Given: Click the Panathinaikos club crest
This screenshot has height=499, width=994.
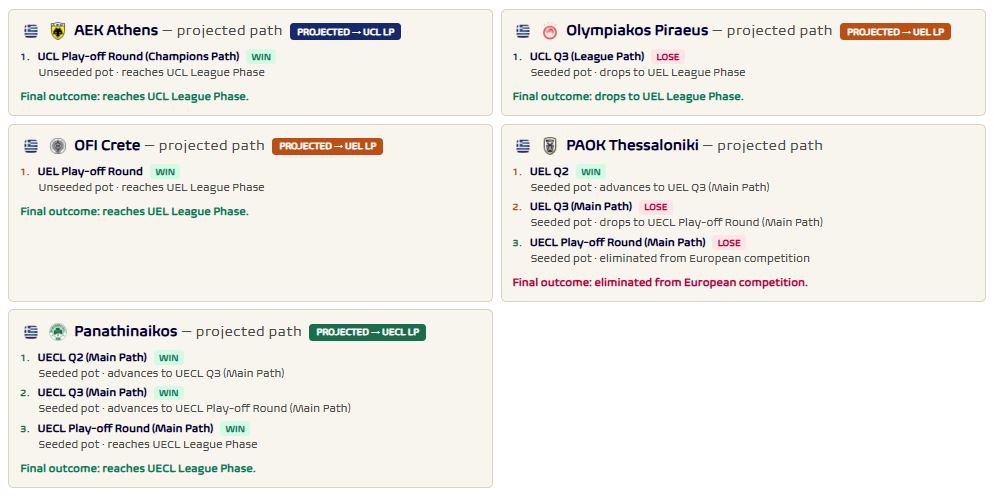Looking at the screenshot, I should [58, 332].
